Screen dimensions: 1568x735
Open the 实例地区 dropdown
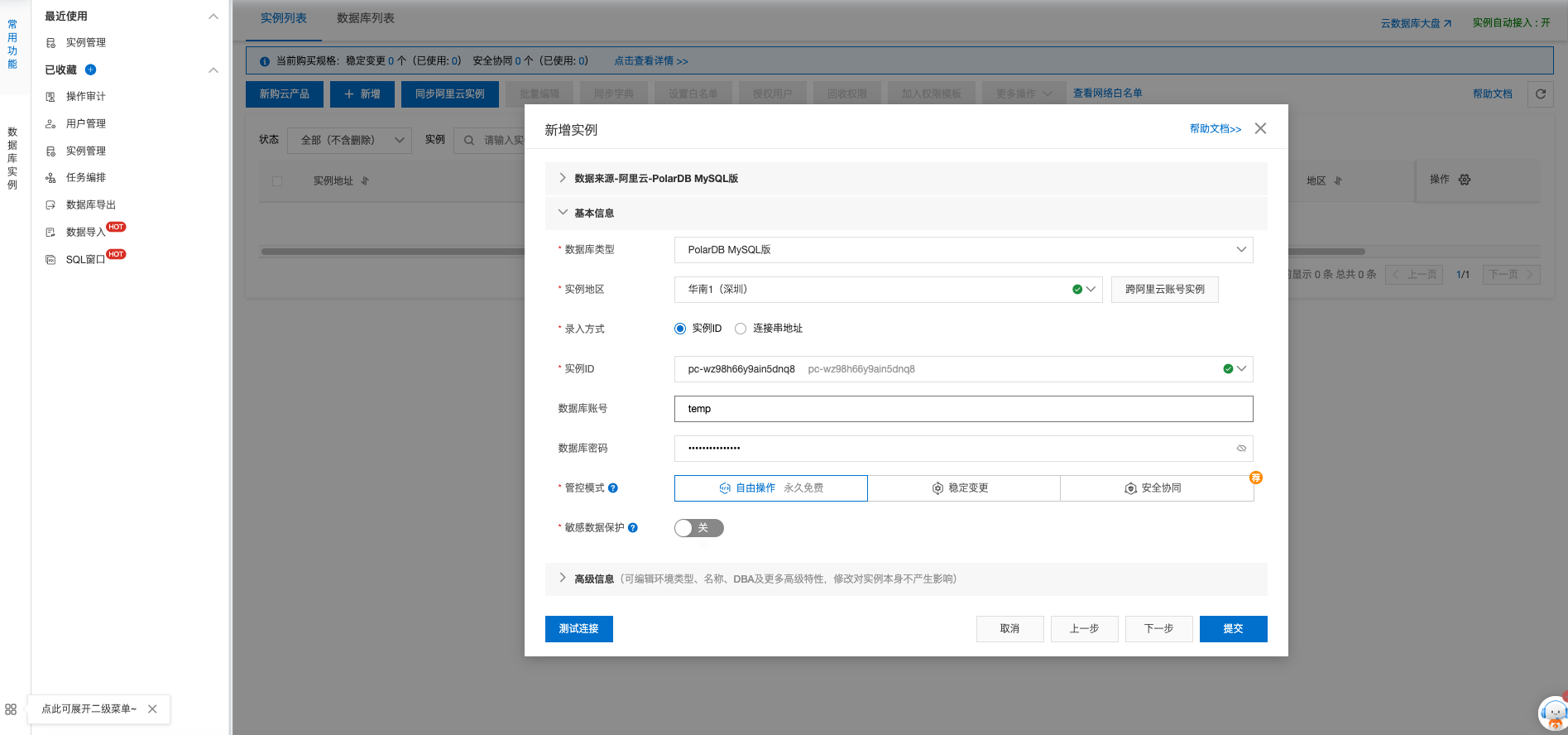click(x=889, y=290)
